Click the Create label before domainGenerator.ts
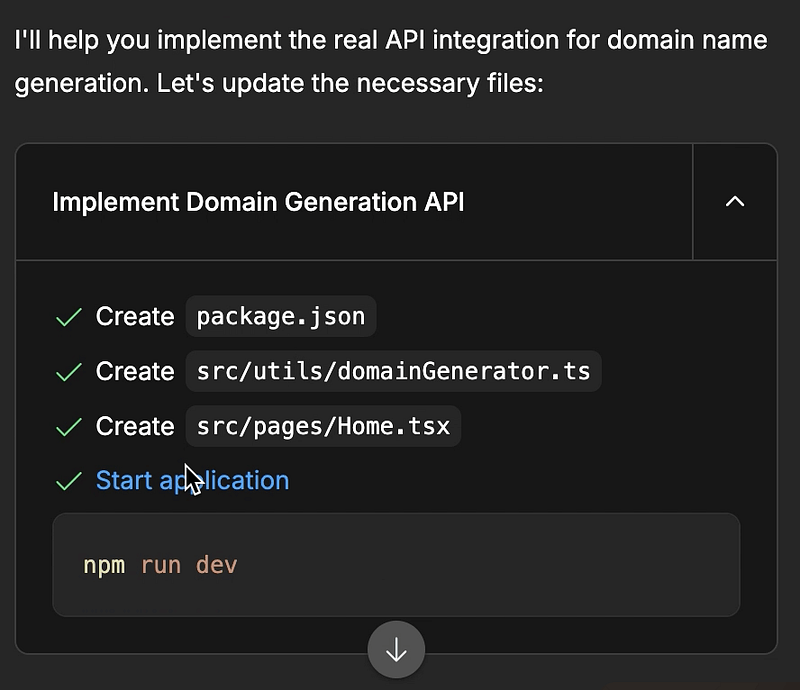 point(134,372)
